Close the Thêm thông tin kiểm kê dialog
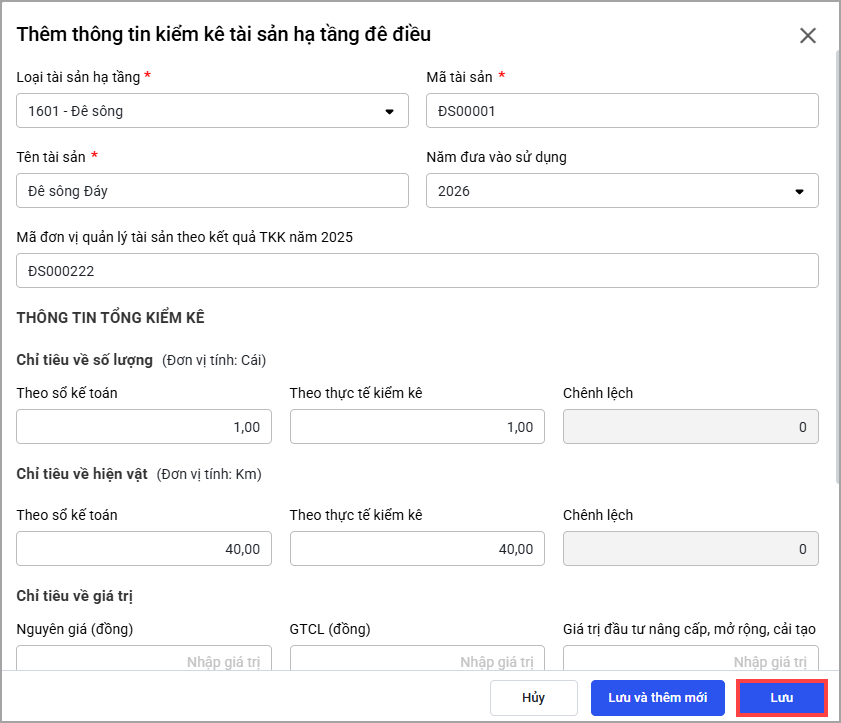 tap(808, 36)
